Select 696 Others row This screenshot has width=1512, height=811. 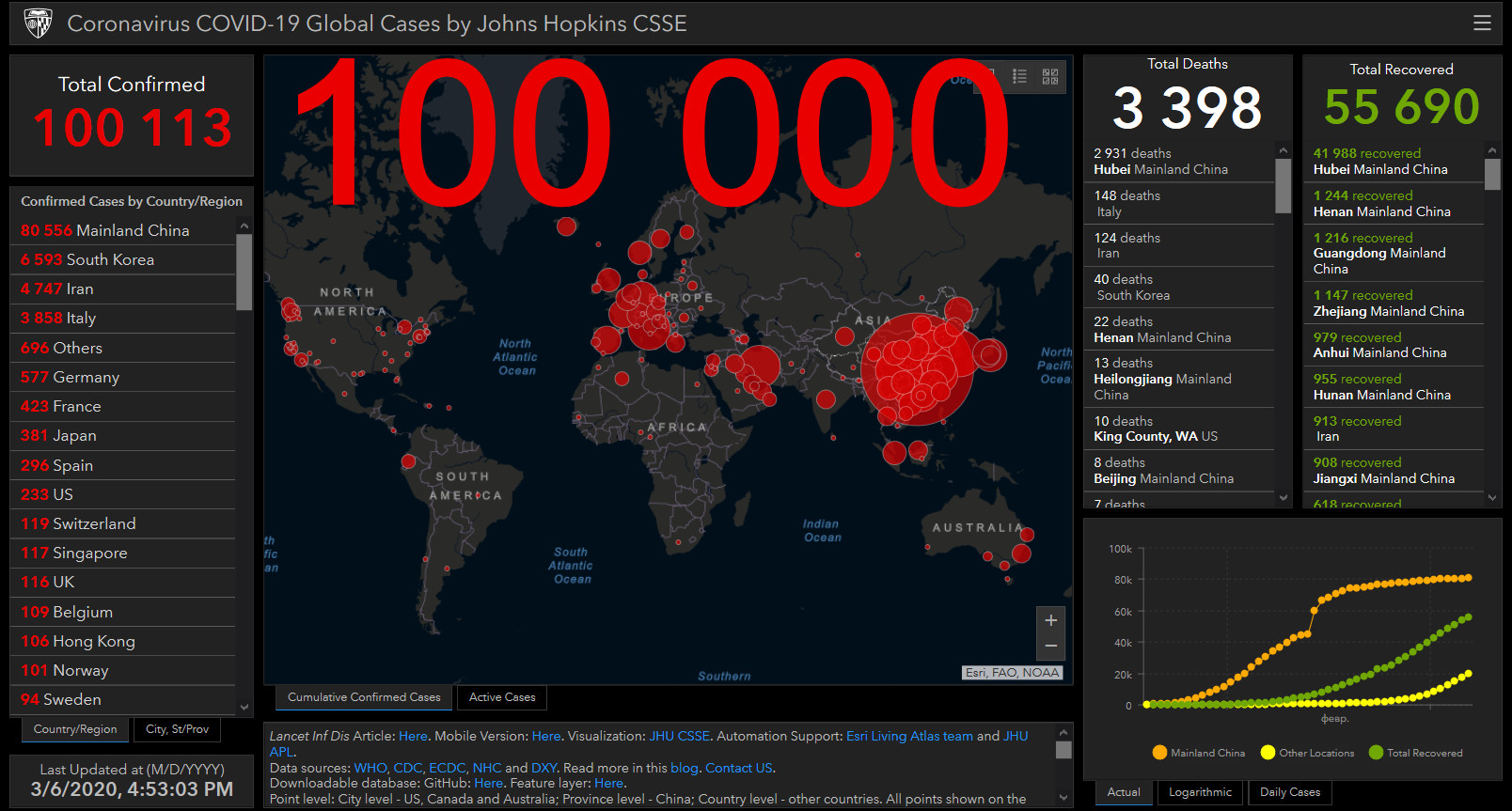[x=122, y=348]
